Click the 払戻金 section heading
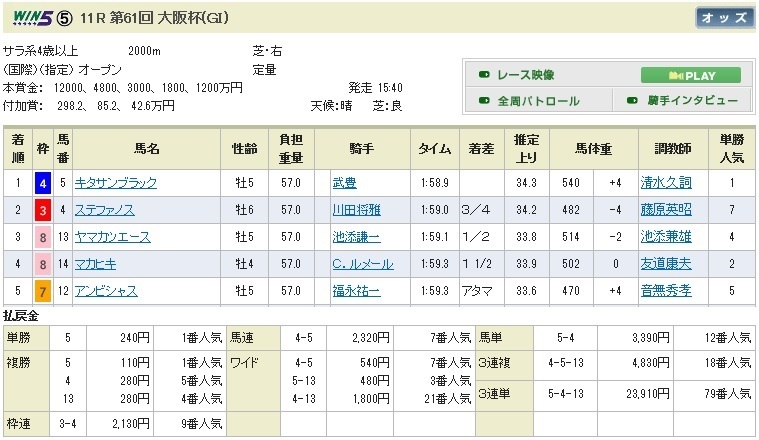 (21, 316)
